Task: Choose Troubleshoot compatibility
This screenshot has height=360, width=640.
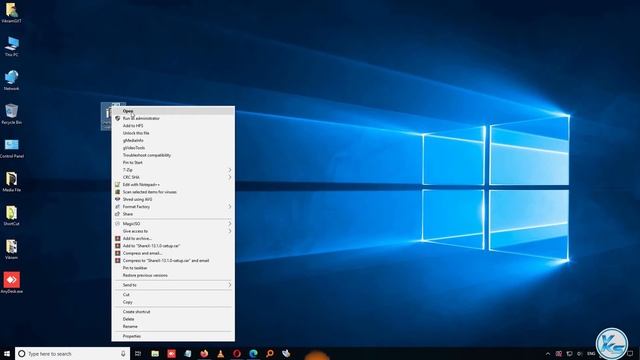Action: (x=173, y=155)
